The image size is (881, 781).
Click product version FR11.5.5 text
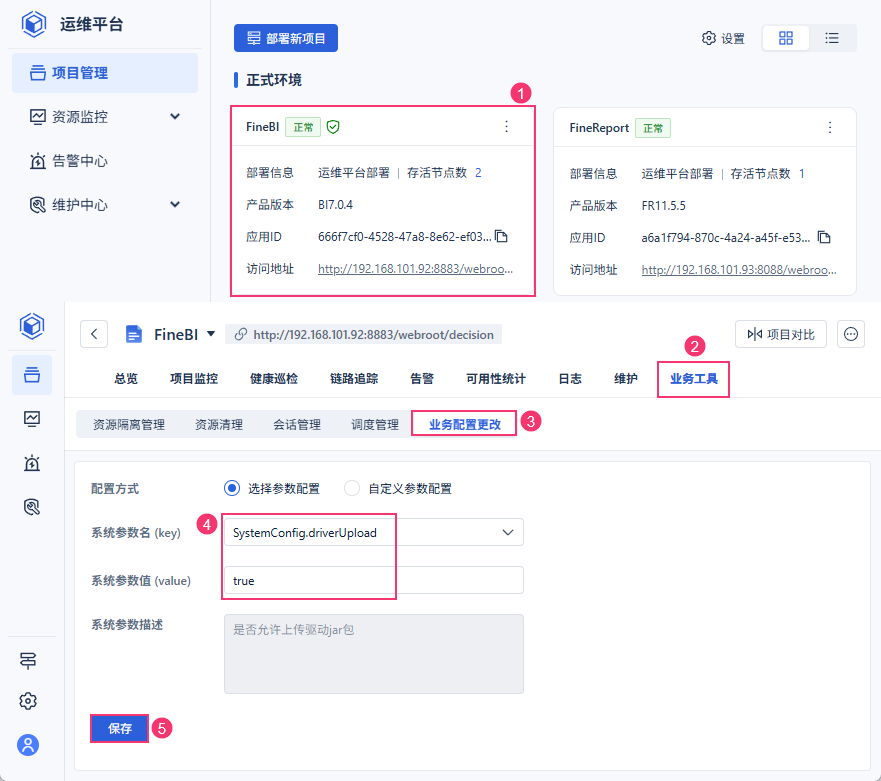(664, 206)
